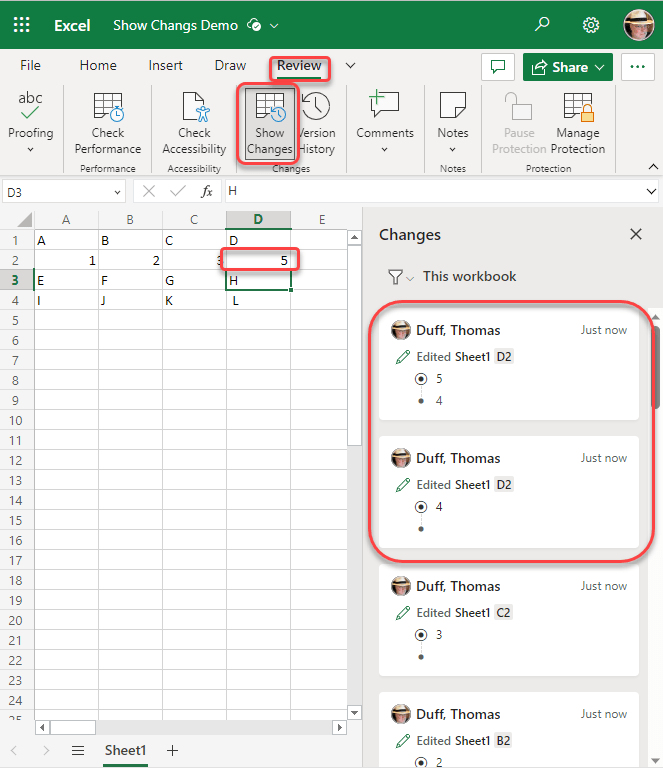Click Check Performance in the ribbon
The image size is (663, 768).
pyautogui.click(x=108, y=123)
